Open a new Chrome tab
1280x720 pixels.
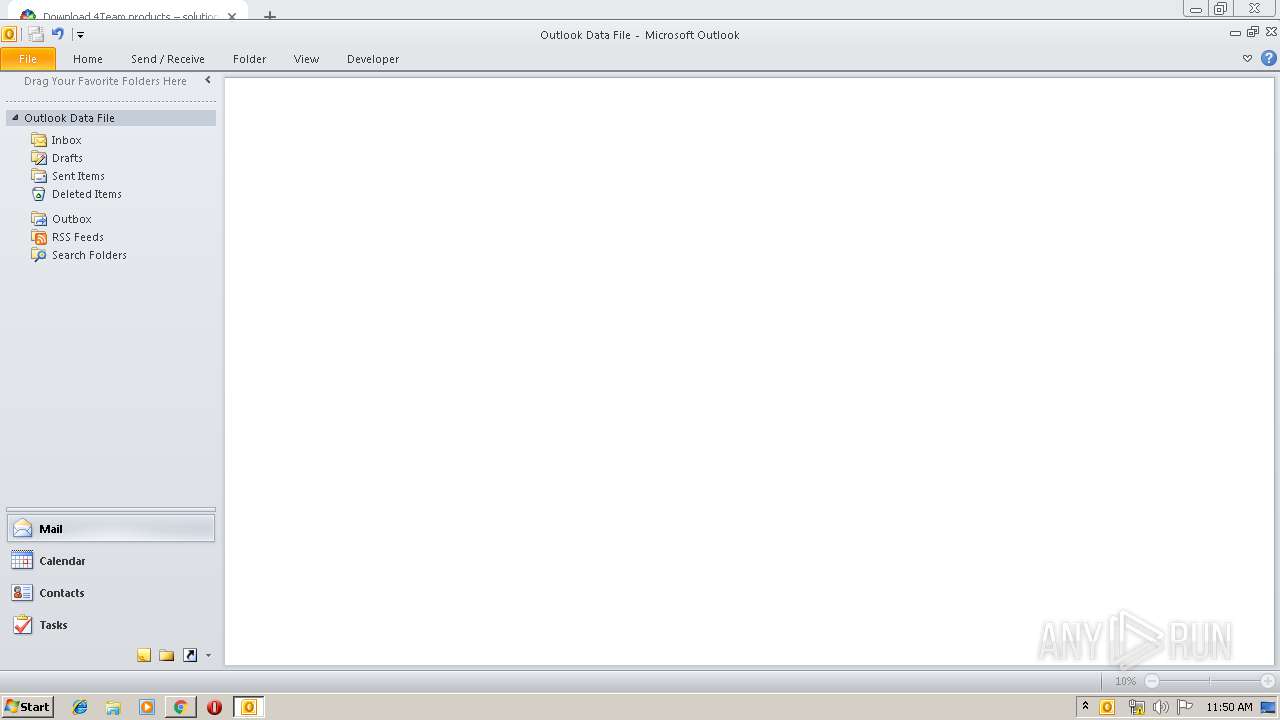click(270, 16)
